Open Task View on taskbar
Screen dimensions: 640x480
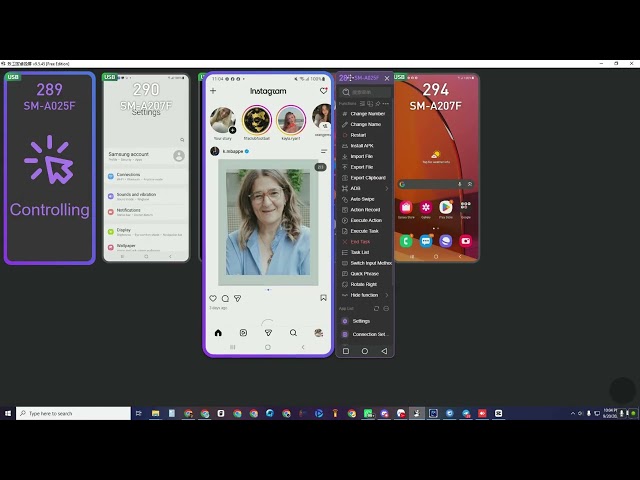[x=139, y=413]
